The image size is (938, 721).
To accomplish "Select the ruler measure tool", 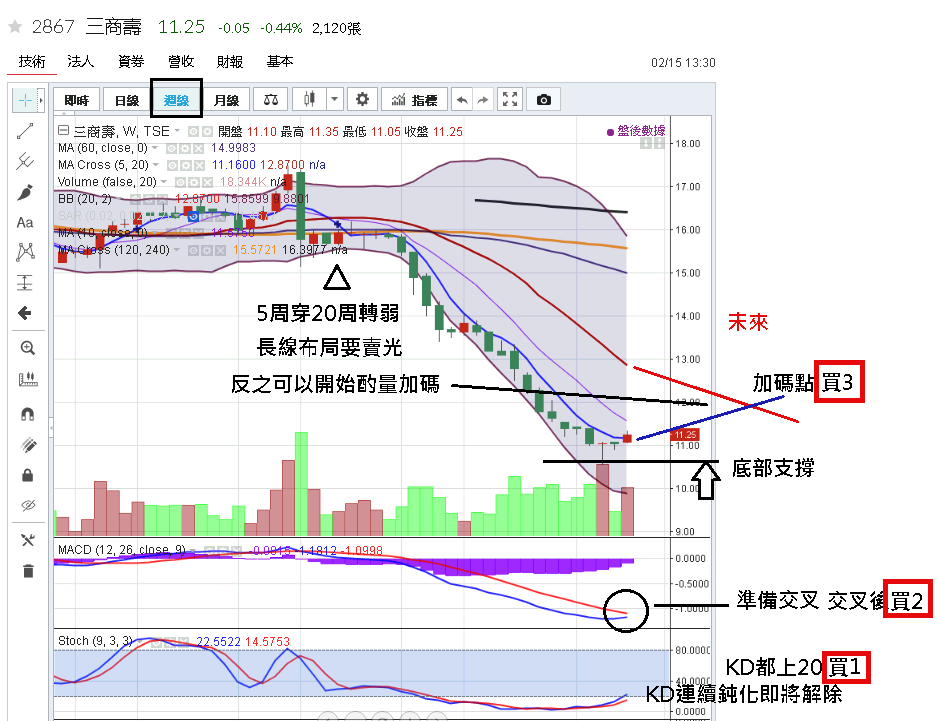I will (28, 379).
